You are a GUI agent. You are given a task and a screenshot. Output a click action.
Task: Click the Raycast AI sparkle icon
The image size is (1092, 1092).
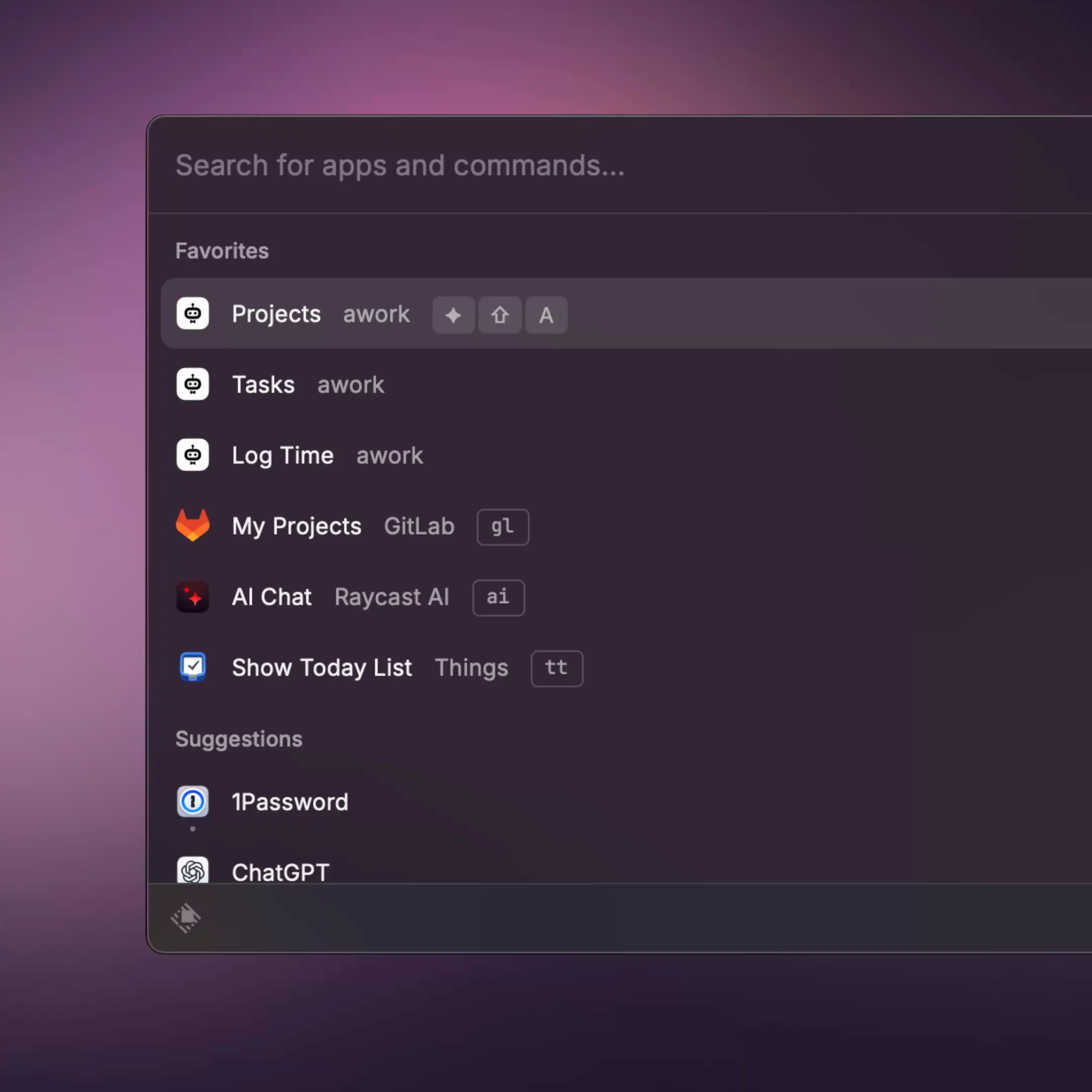tap(192, 597)
